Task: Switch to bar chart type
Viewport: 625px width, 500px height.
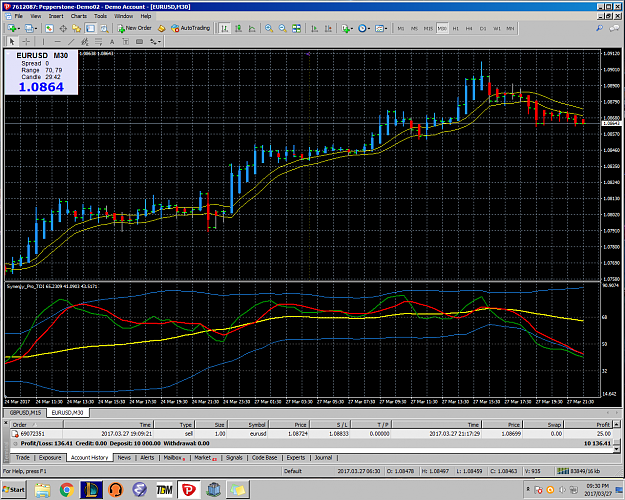Action: pyautogui.click(x=225, y=28)
